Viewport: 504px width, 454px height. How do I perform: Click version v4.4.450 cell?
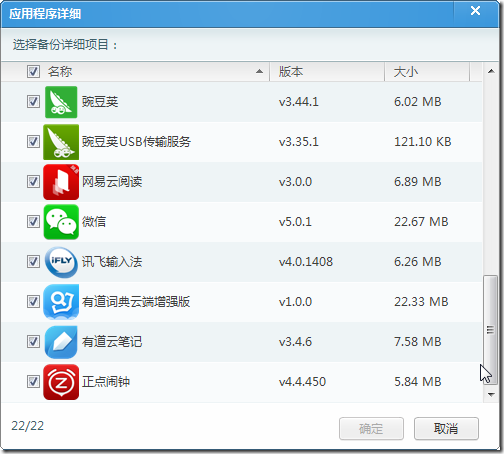[302, 382]
